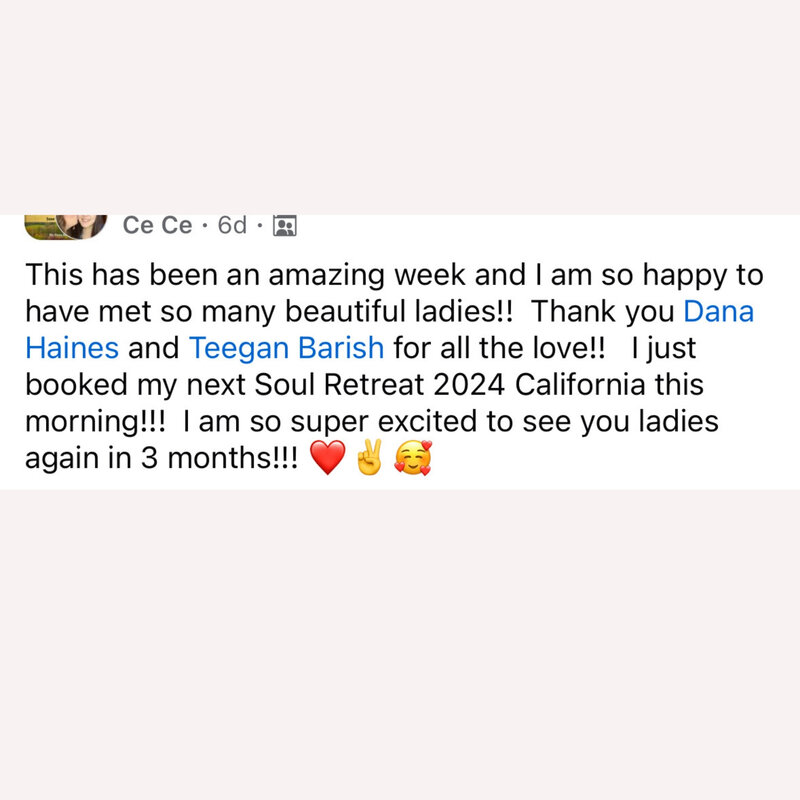Image resolution: width=800 pixels, height=800 pixels.
Task: Open the Ce Ce profile name
Action: click(157, 226)
